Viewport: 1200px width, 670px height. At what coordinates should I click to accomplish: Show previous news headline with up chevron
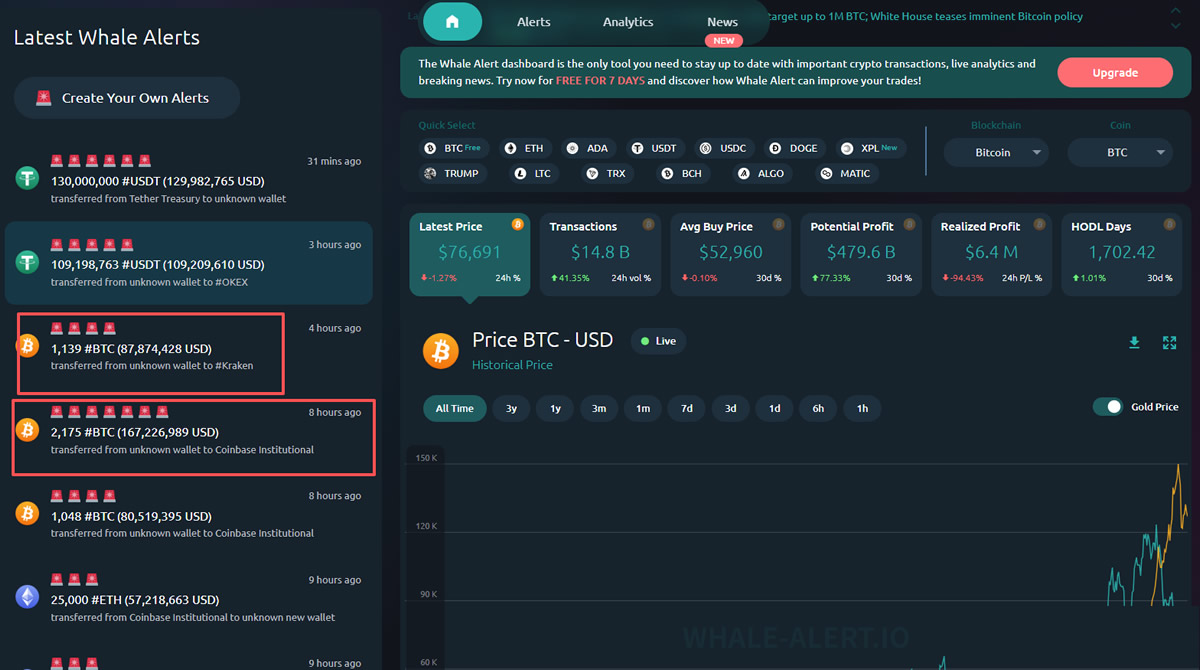[x=1176, y=11]
